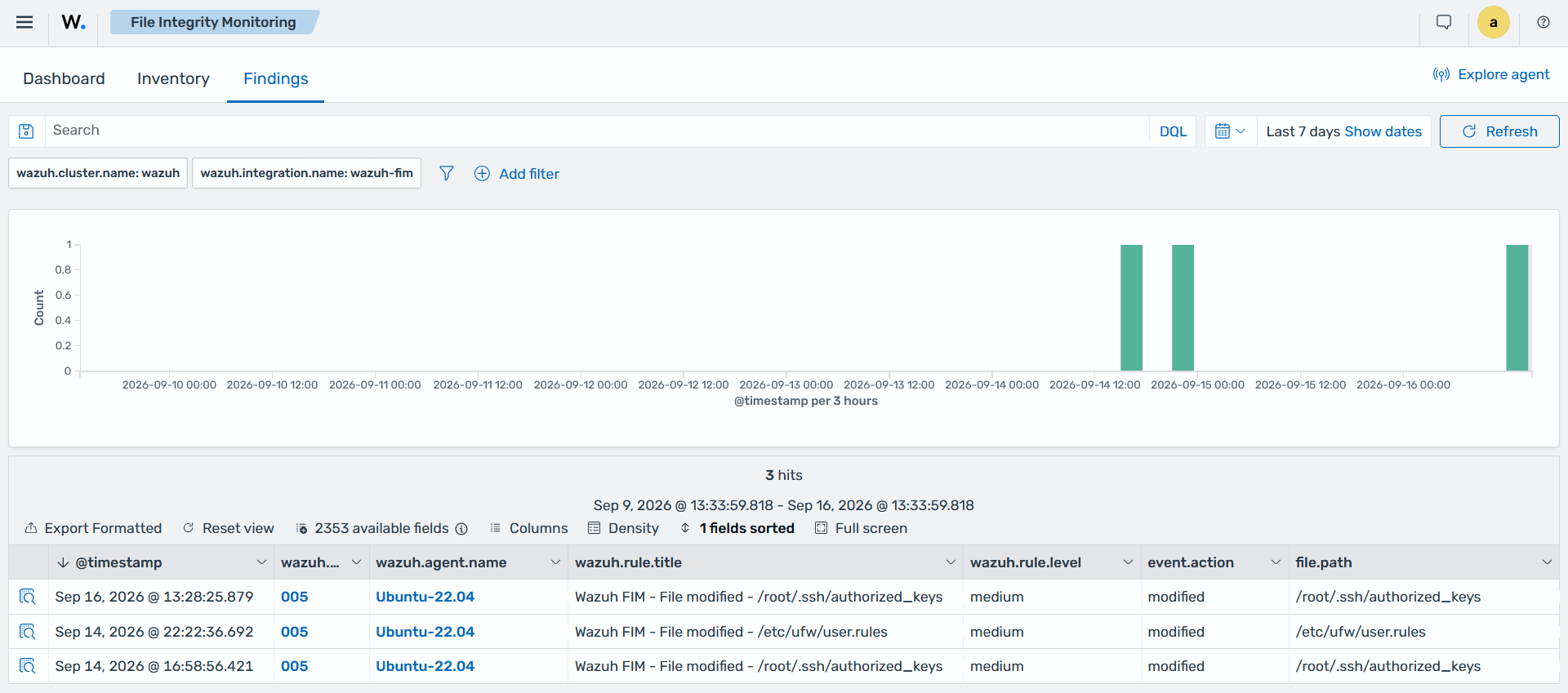Viewport: 1568px width, 693px height.
Task: Open the user avatar menu
Action: [1494, 22]
